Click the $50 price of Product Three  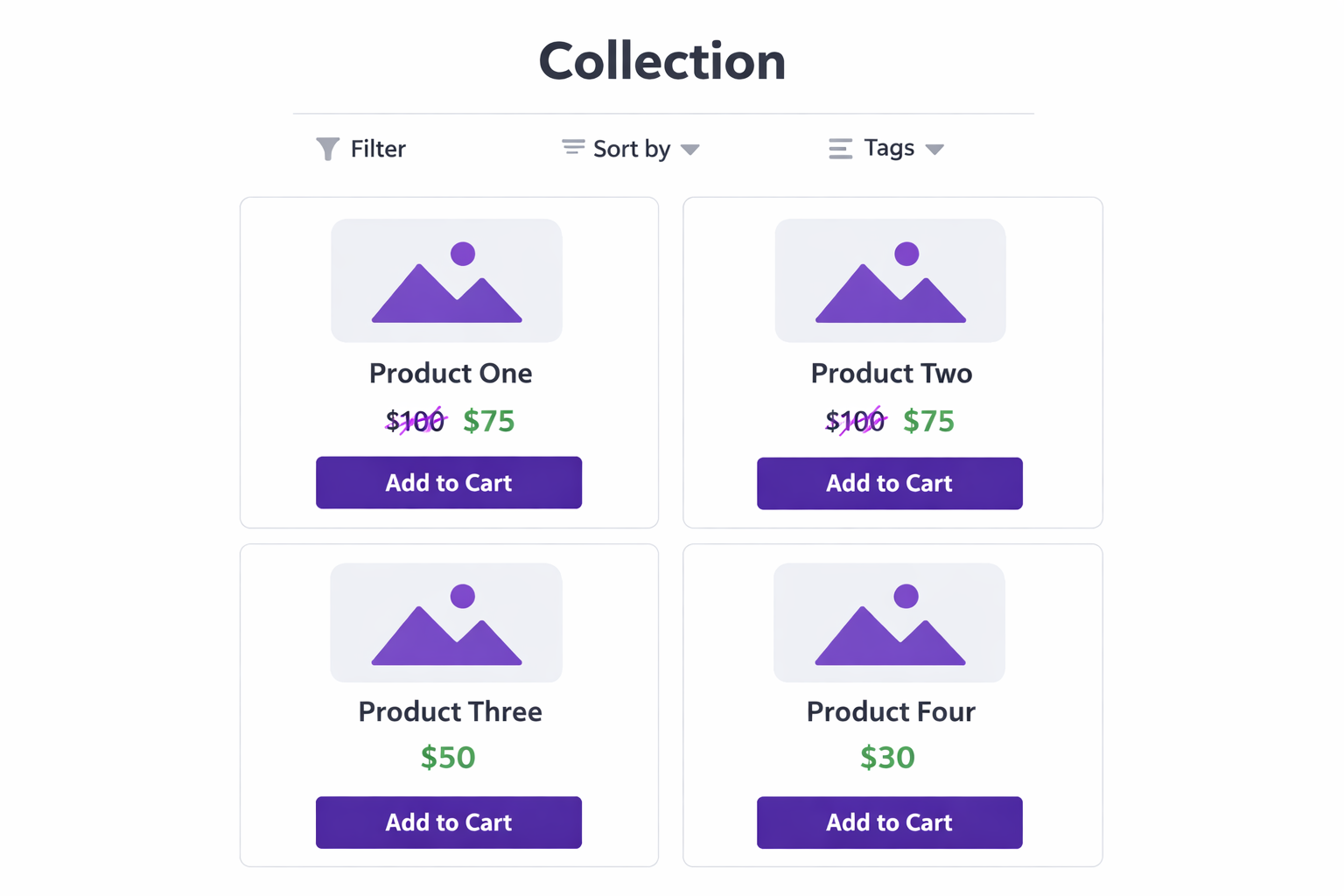tap(448, 757)
